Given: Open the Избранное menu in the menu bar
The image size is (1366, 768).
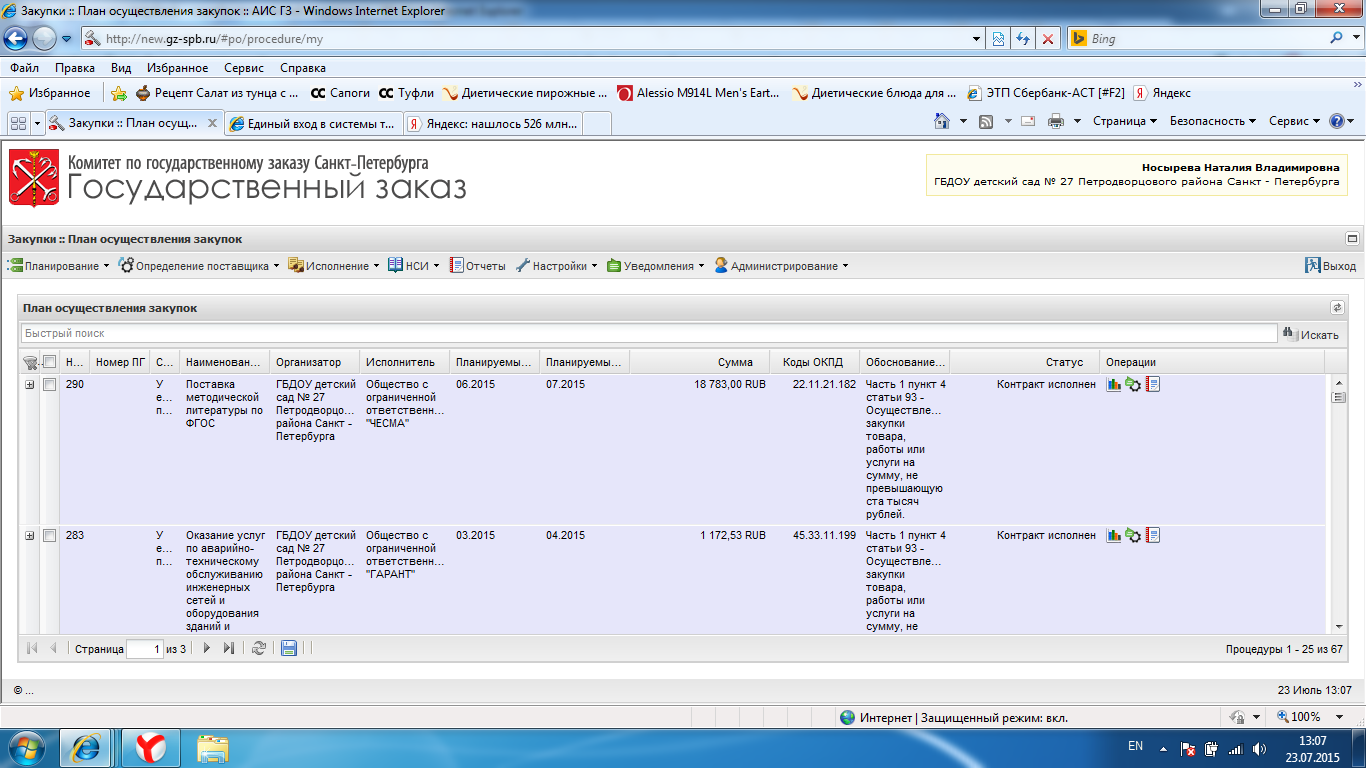Looking at the screenshot, I should click(x=177, y=68).
